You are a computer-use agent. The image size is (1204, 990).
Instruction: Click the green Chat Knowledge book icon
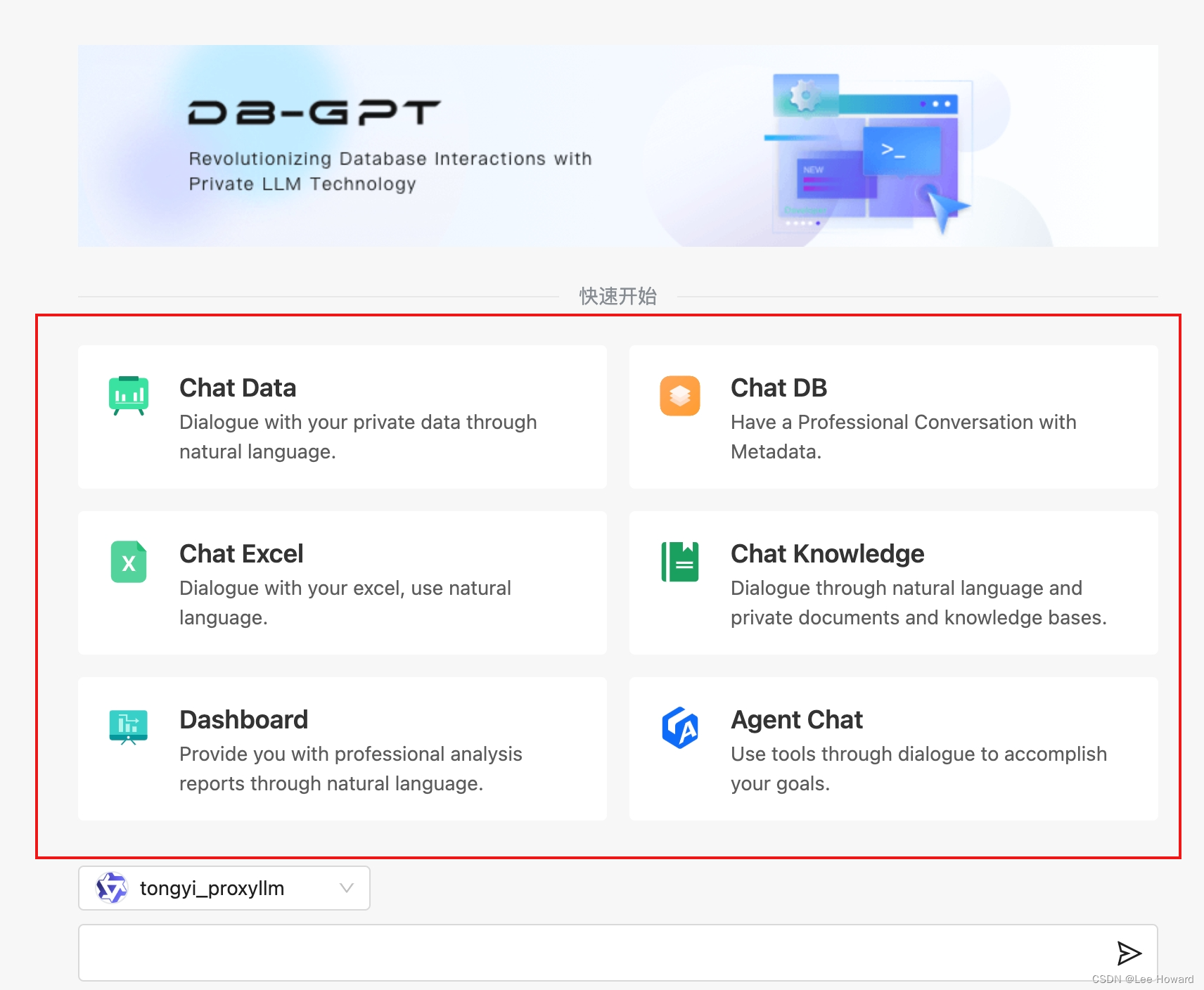(680, 562)
